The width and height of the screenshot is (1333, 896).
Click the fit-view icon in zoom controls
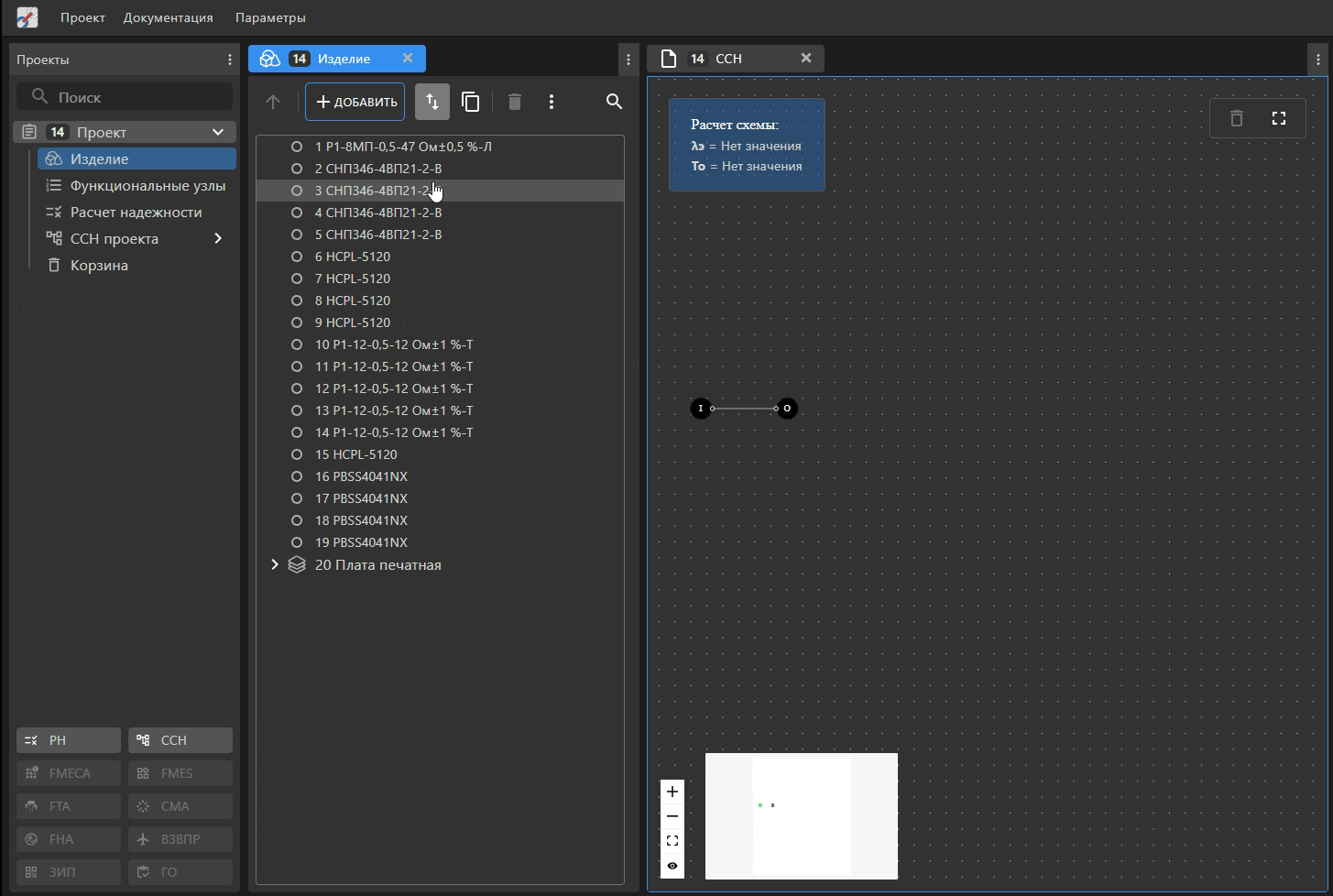672,841
